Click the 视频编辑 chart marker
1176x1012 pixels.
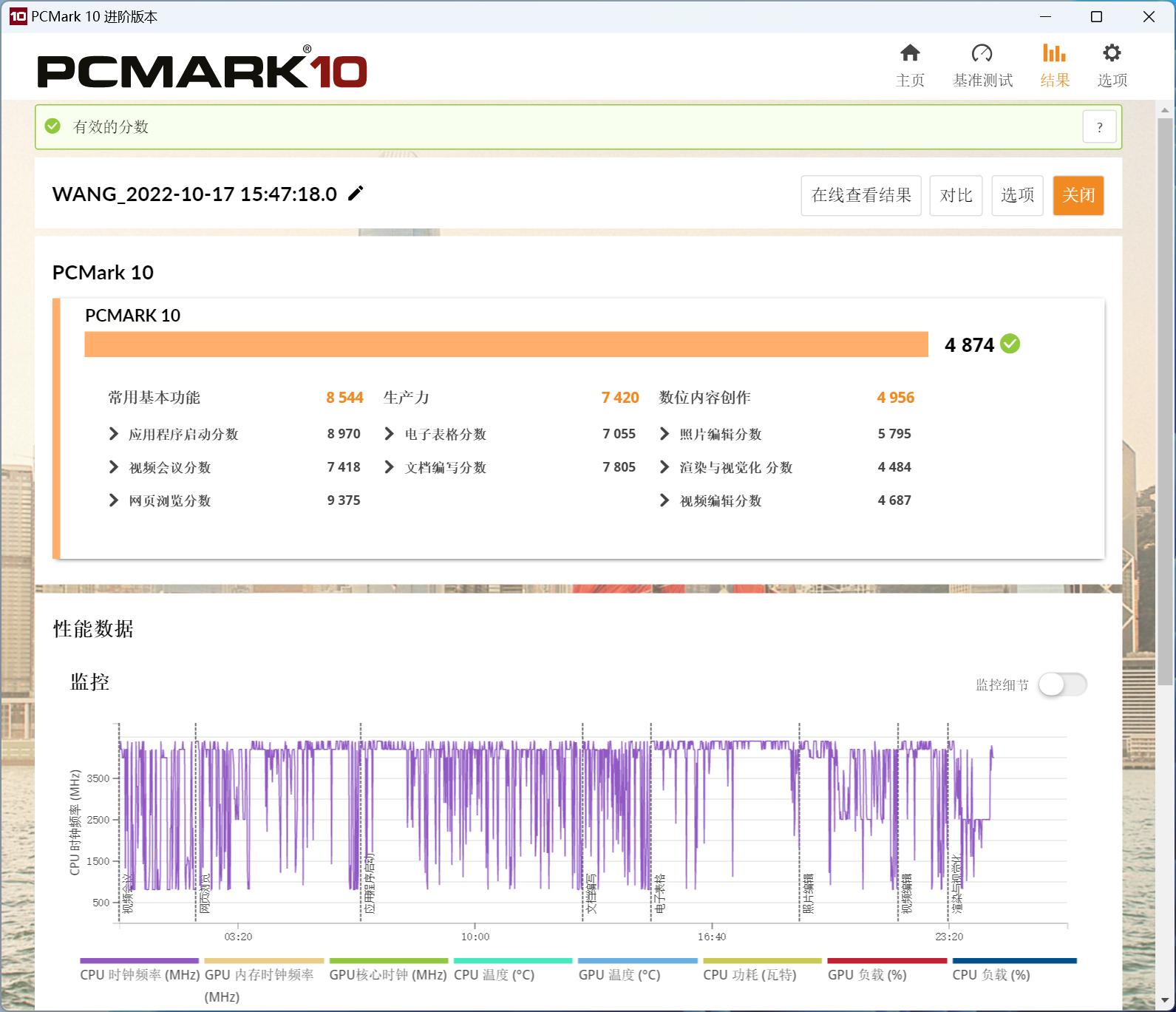[907, 894]
